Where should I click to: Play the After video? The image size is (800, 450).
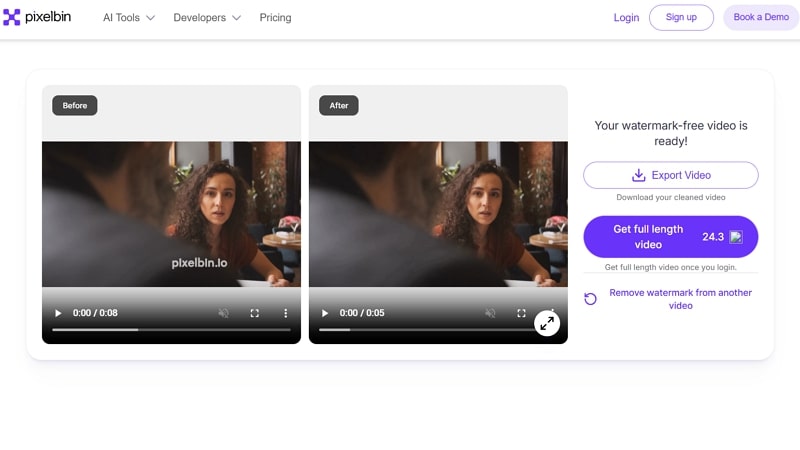(x=324, y=313)
